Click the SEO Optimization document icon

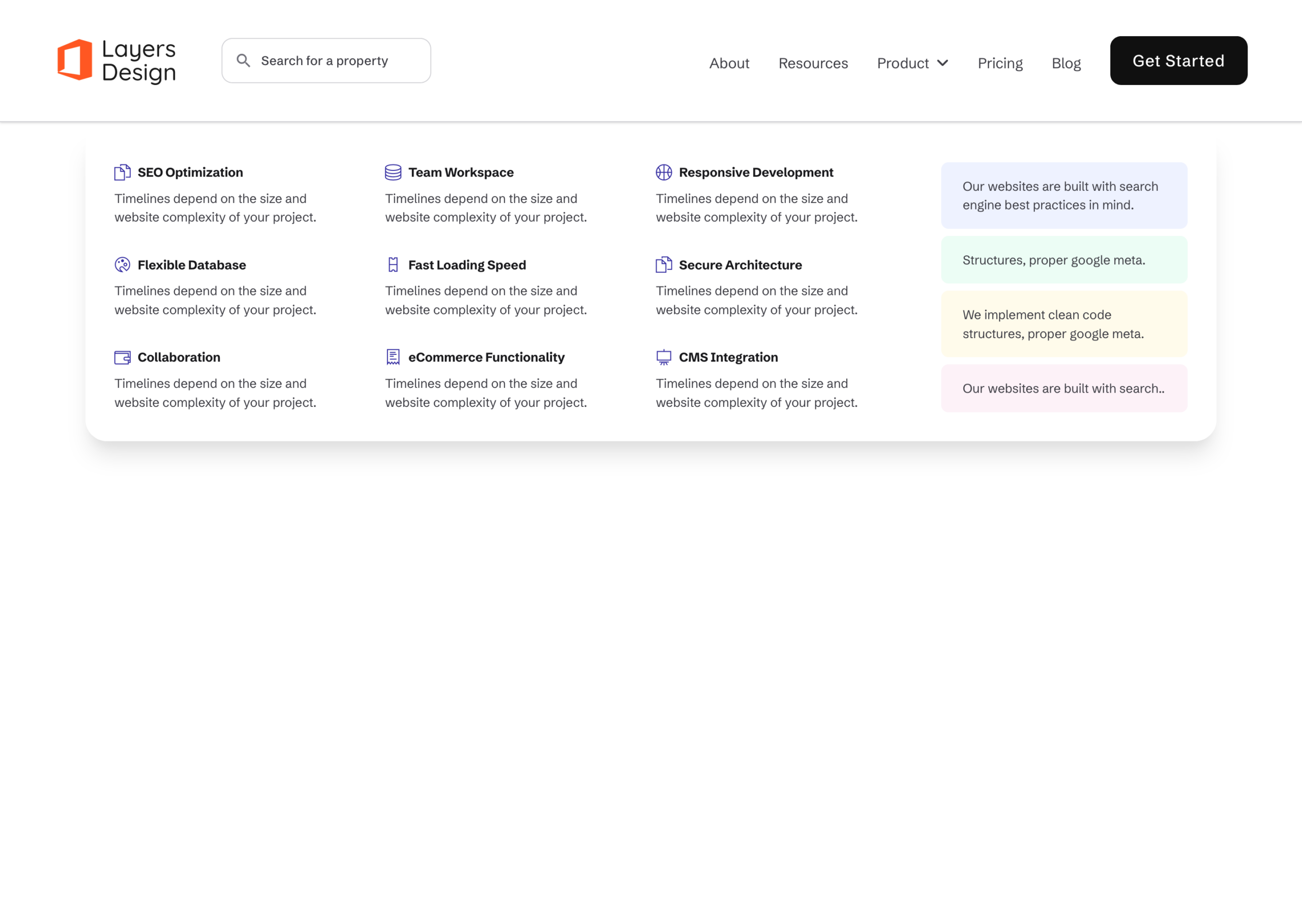click(x=123, y=172)
